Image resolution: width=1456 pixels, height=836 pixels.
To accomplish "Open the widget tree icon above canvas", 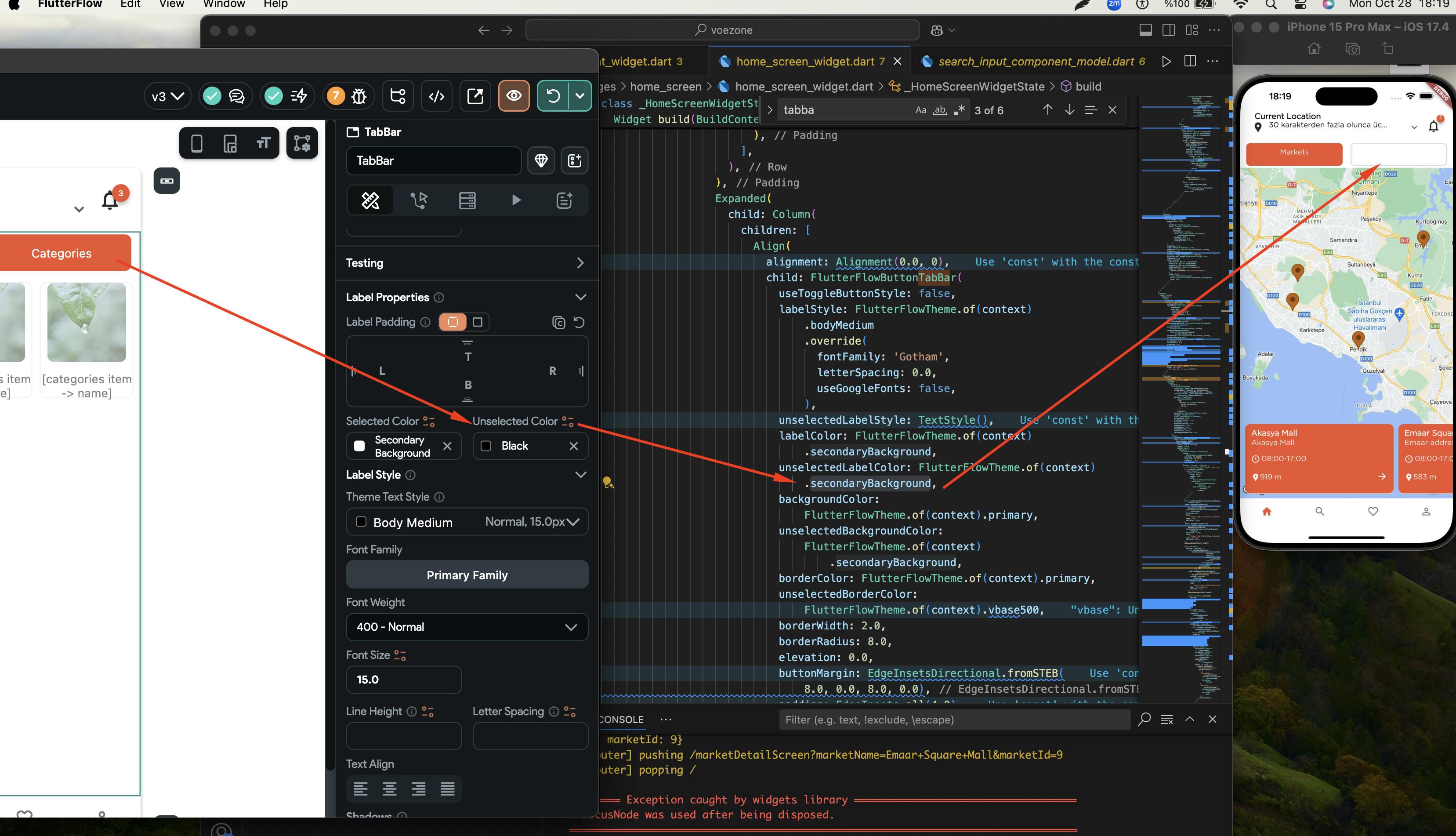I will click(302, 143).
